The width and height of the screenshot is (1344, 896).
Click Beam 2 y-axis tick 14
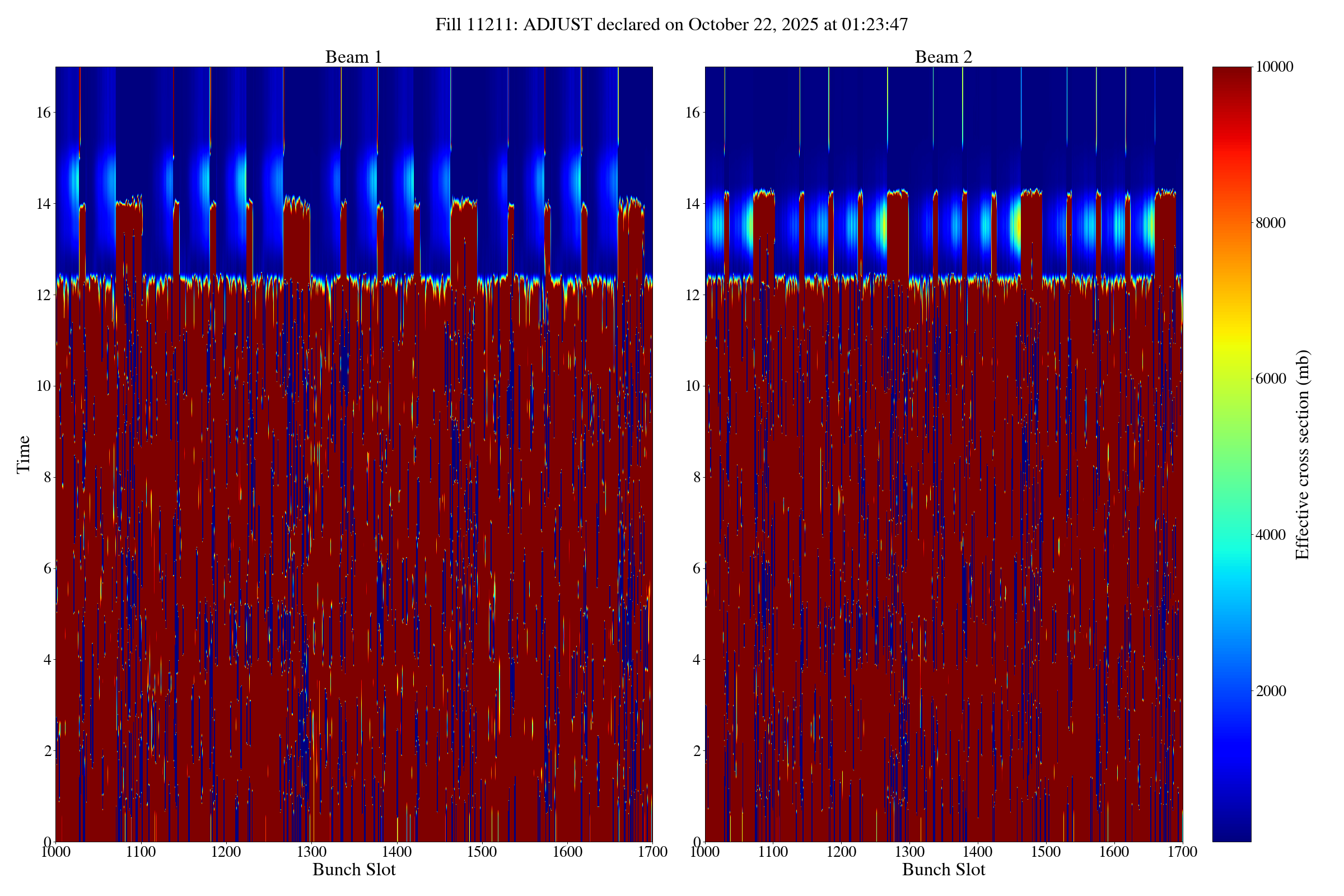pos(692,204)
